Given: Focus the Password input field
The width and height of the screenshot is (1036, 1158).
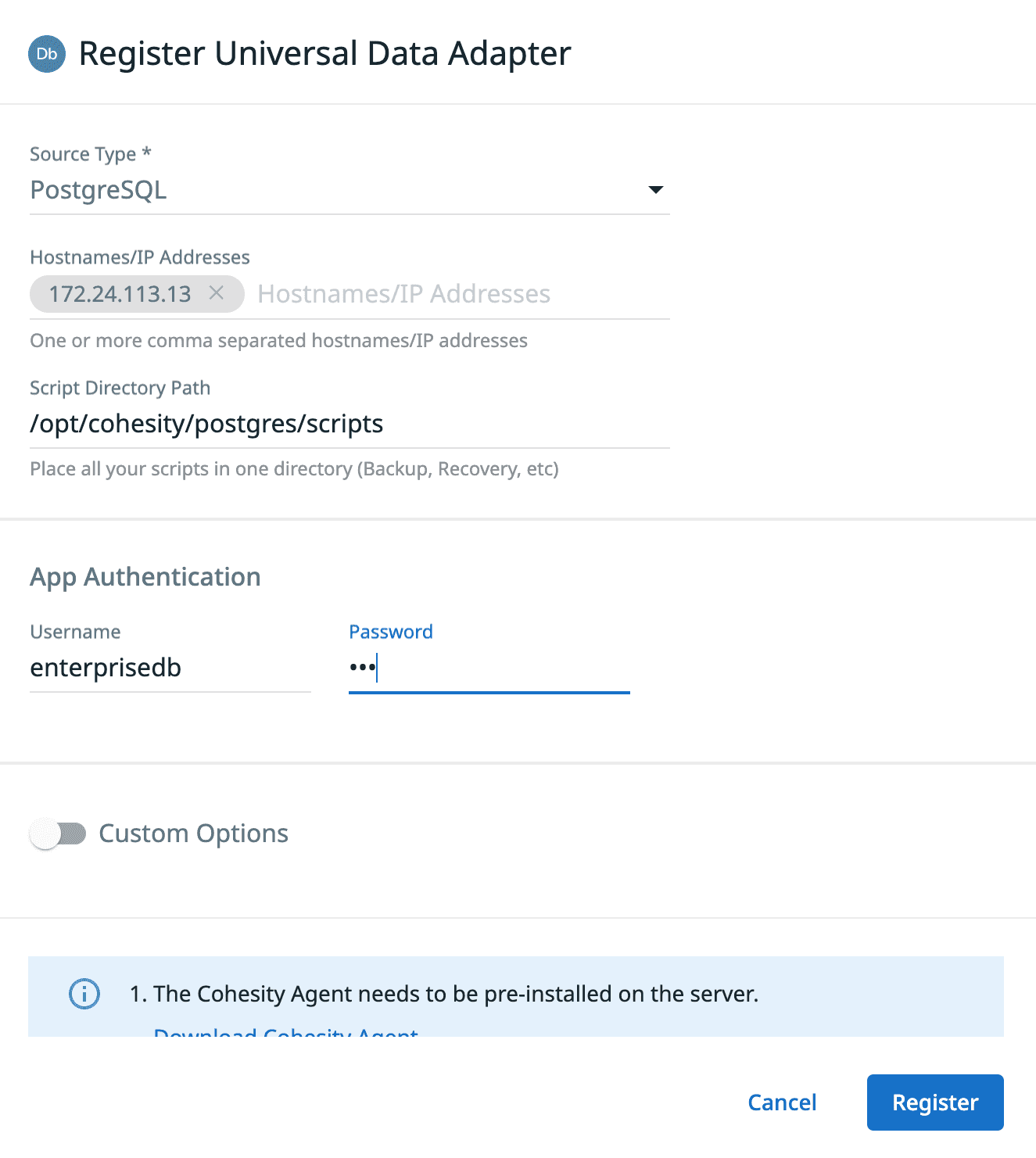Looking at the screenshot, I should coord(489,668).
